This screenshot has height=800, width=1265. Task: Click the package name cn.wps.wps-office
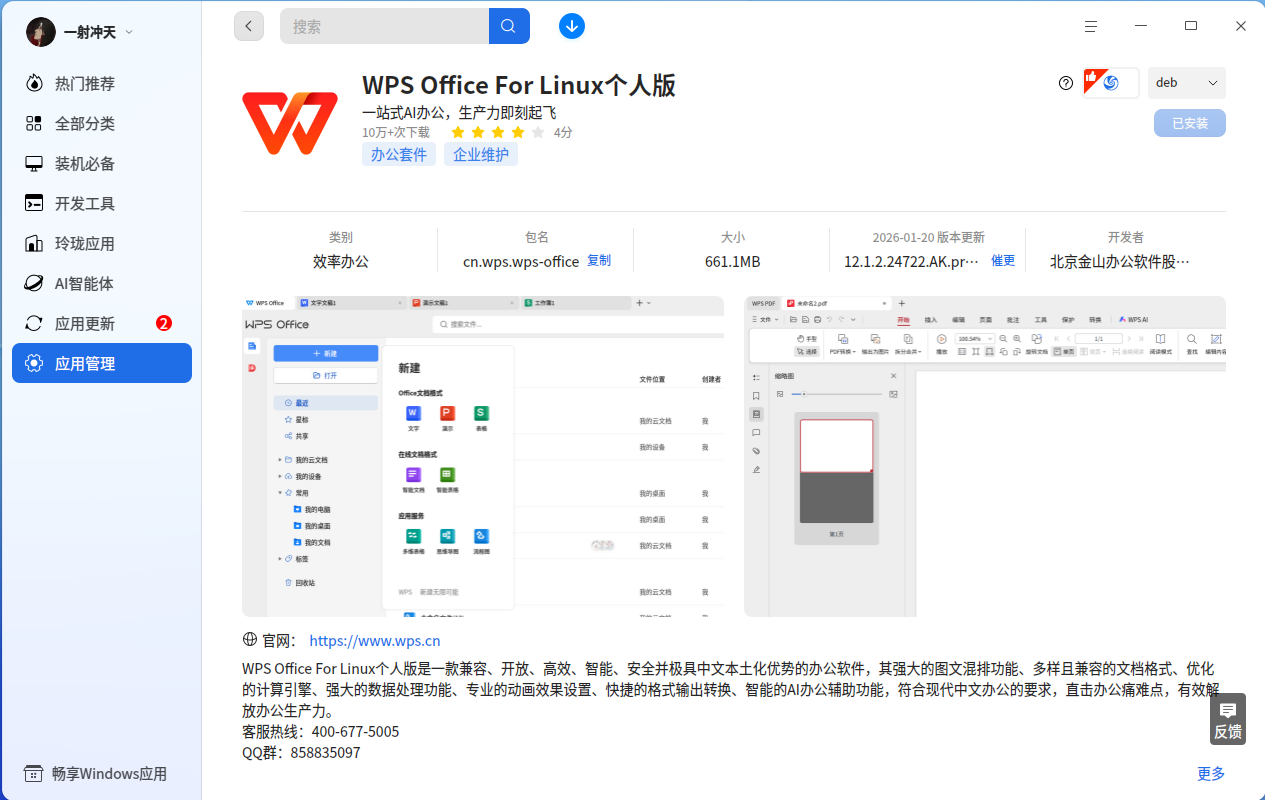tap(521, 261)
